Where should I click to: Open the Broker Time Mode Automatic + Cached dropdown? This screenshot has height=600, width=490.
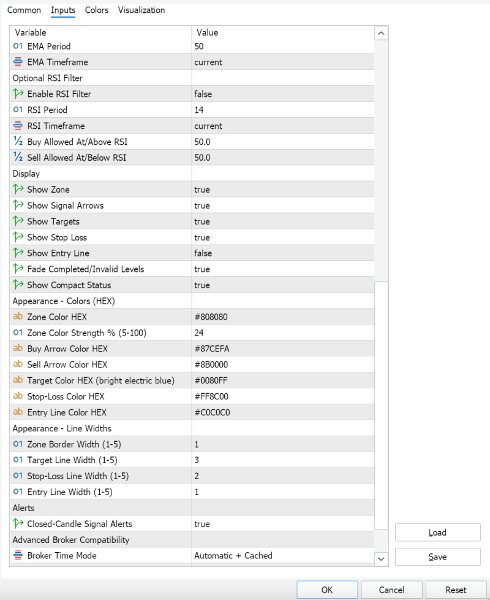[283, 556]
